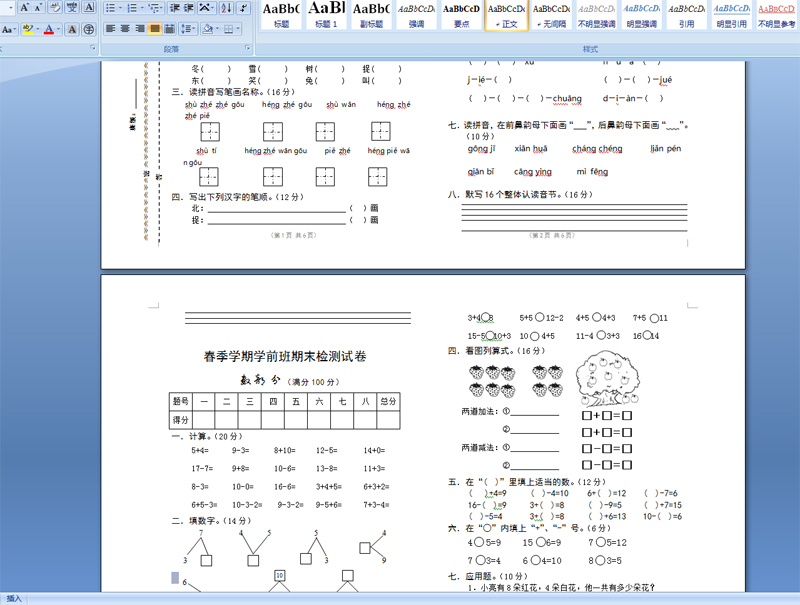Screen dimensions: 800x605
Task: Toggle show paragraph marks
Action: [x=244, y=8]
